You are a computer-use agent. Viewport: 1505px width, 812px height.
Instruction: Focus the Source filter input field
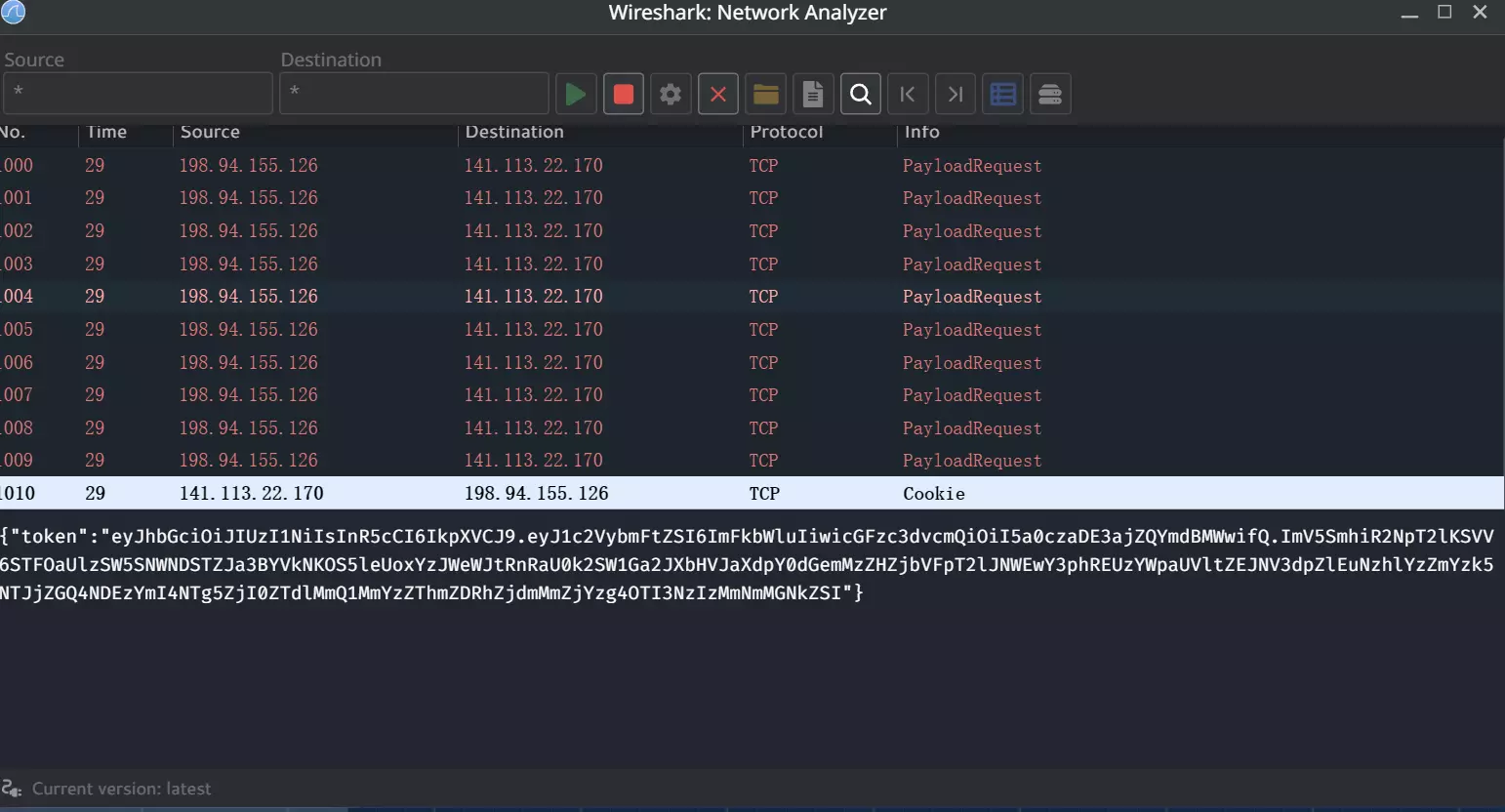[x=138, y=94]
